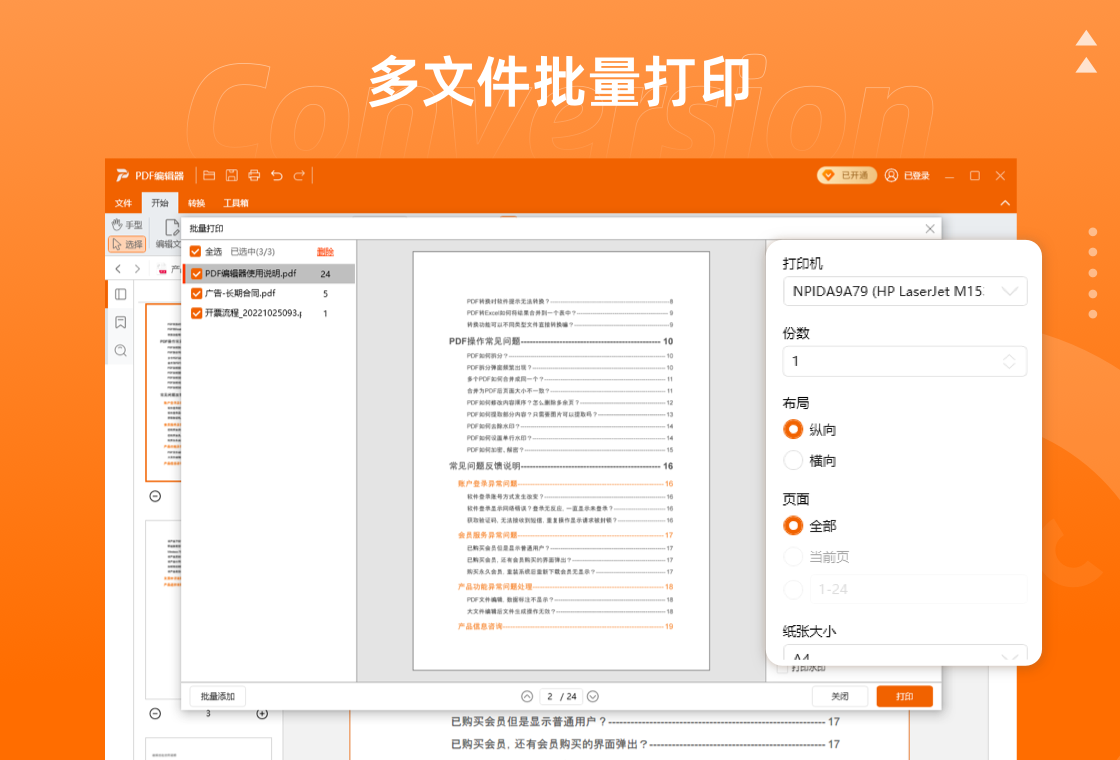Click the plus icon beside page number 3
The image size is (1120, 760).
coord(262,713)
